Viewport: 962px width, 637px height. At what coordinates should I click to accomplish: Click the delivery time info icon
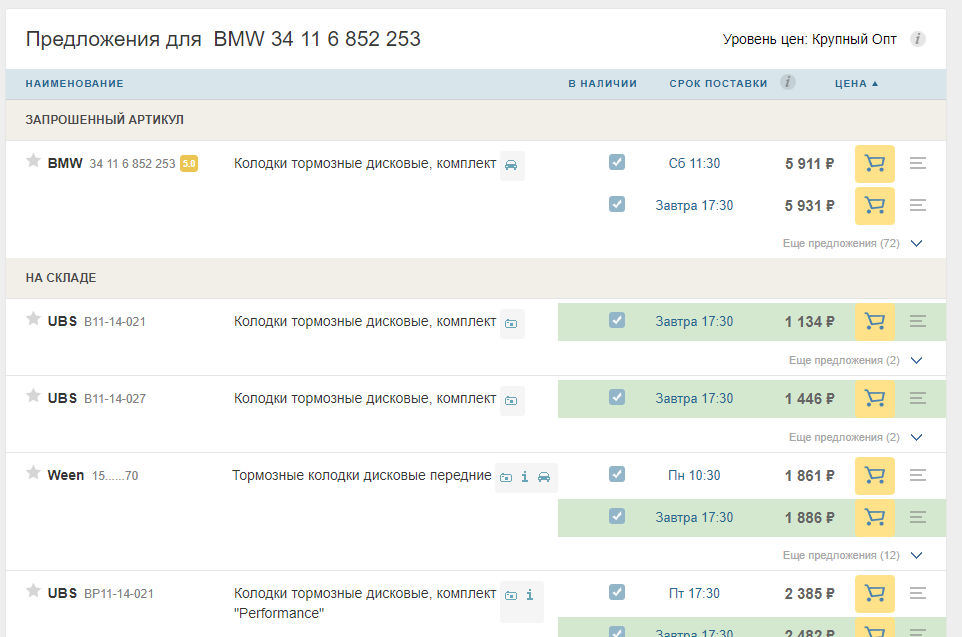[788, 82]
